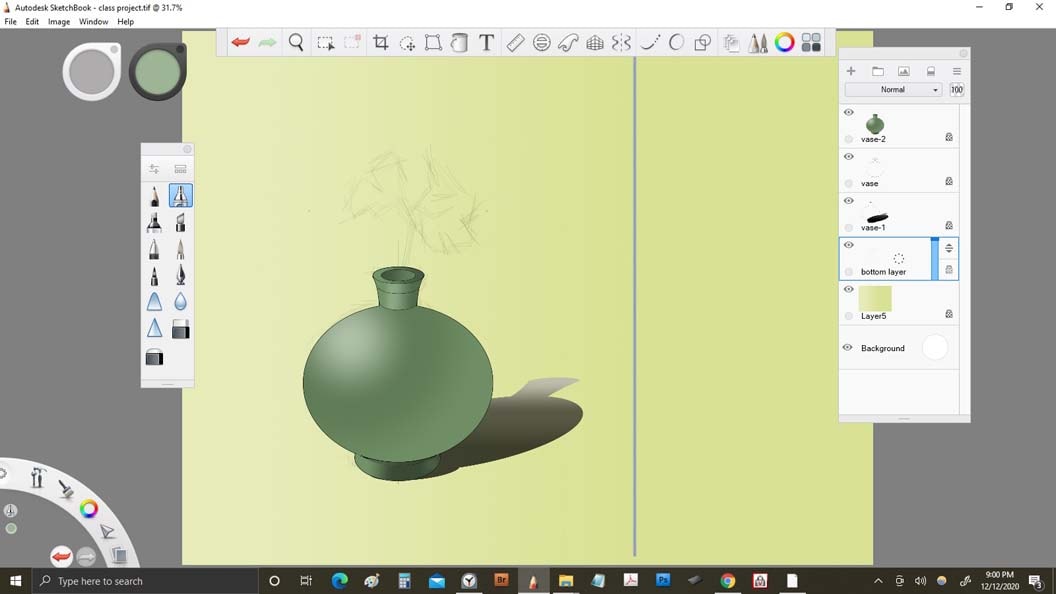Click the green Redo arrow in top toolbar
This screenshot has width=1056, height=594.
pos(267,42)
